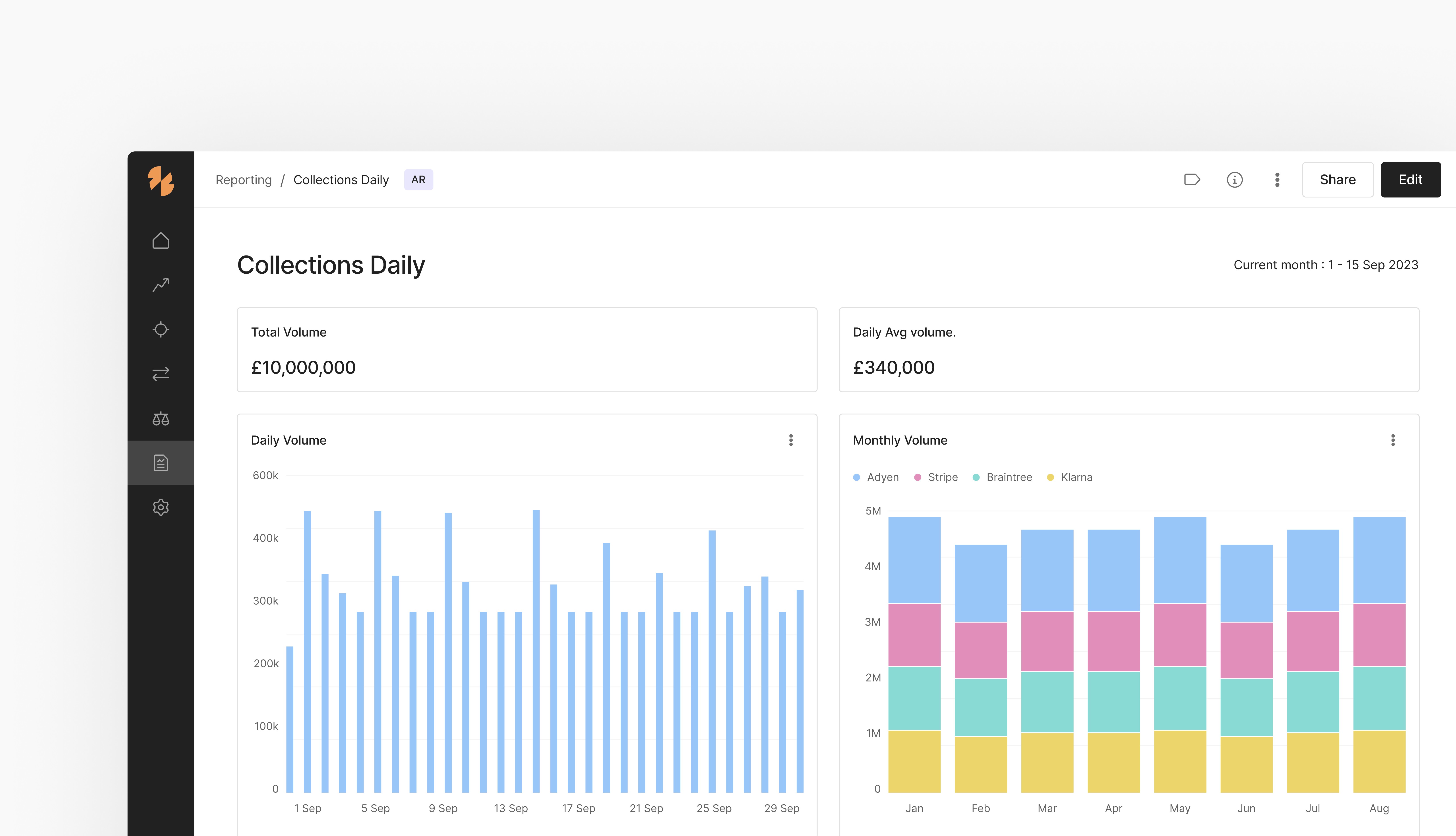Open Monthly Volume chart options menu

click(1392, 440)
